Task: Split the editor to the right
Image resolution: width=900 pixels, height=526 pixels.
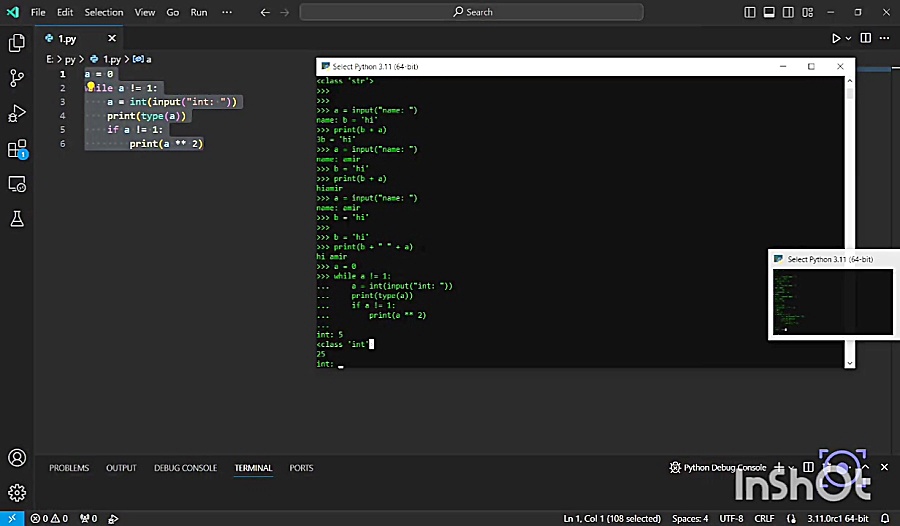Action: point(866,38)
